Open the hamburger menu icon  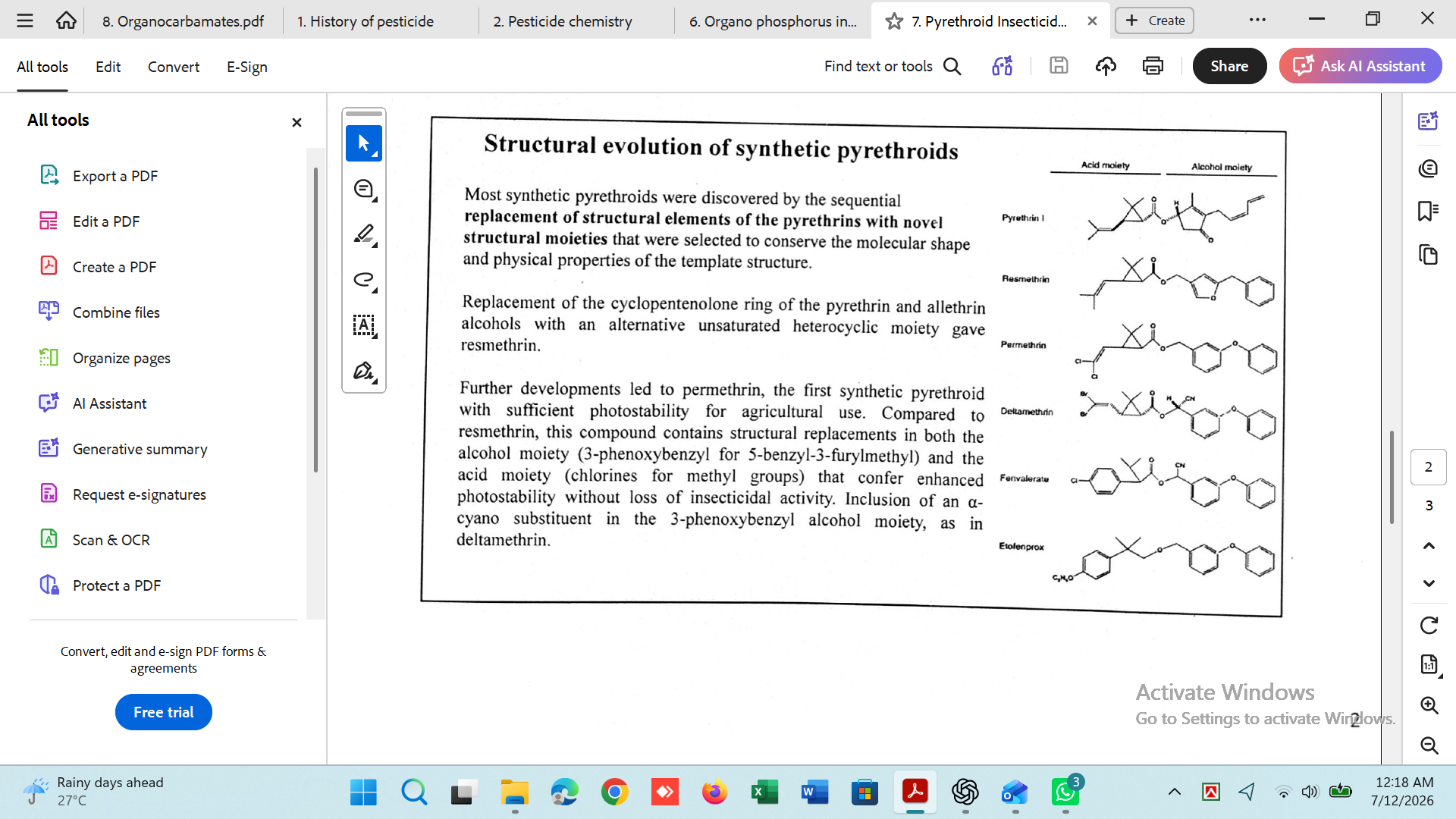coord(25,20)
